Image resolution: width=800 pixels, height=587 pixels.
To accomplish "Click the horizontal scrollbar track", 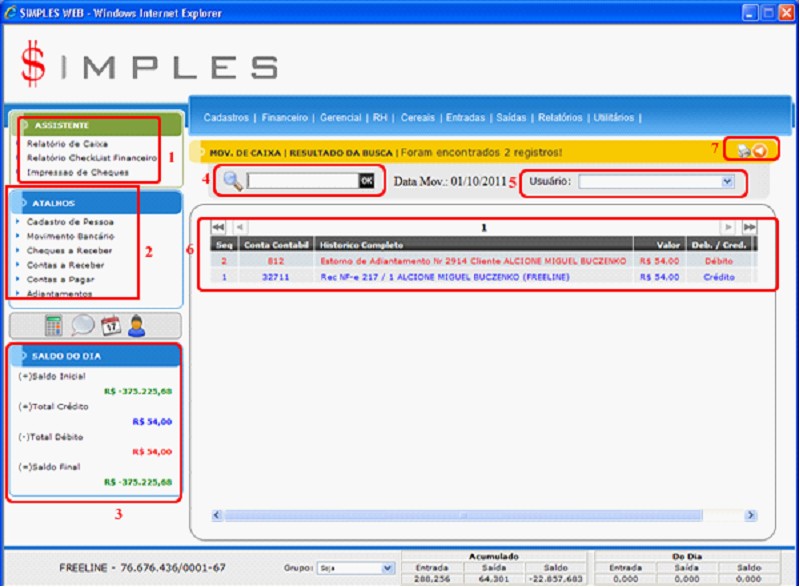I will pos(463,515).
